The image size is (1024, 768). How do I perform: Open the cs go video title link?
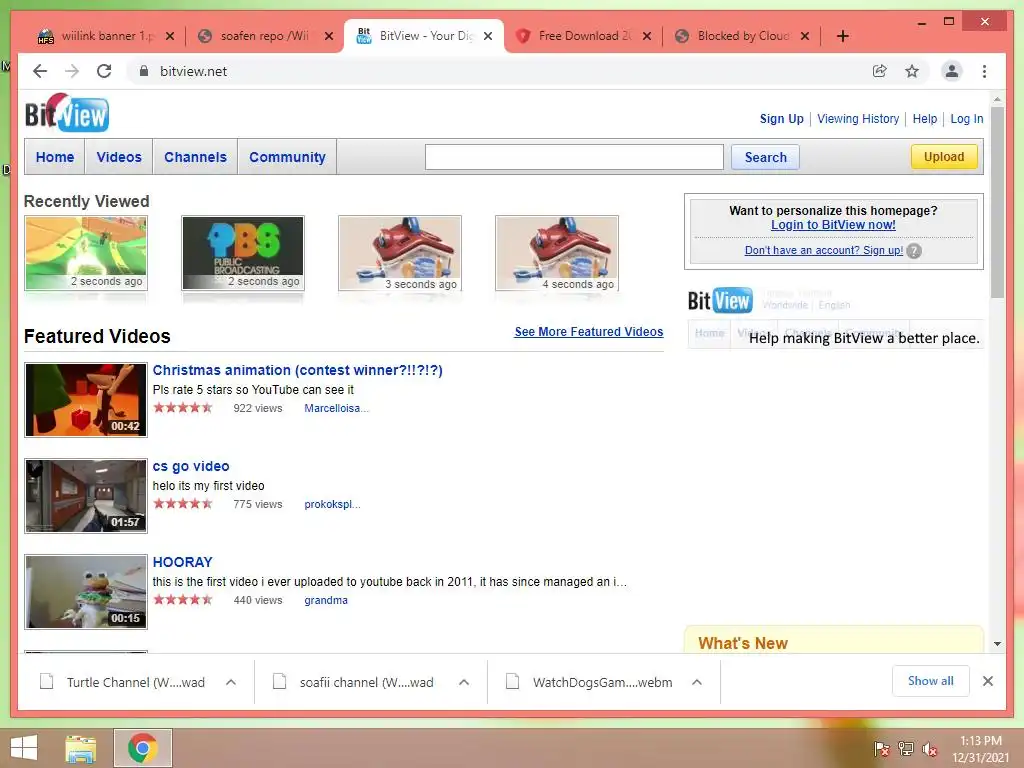tap(191, 466)
